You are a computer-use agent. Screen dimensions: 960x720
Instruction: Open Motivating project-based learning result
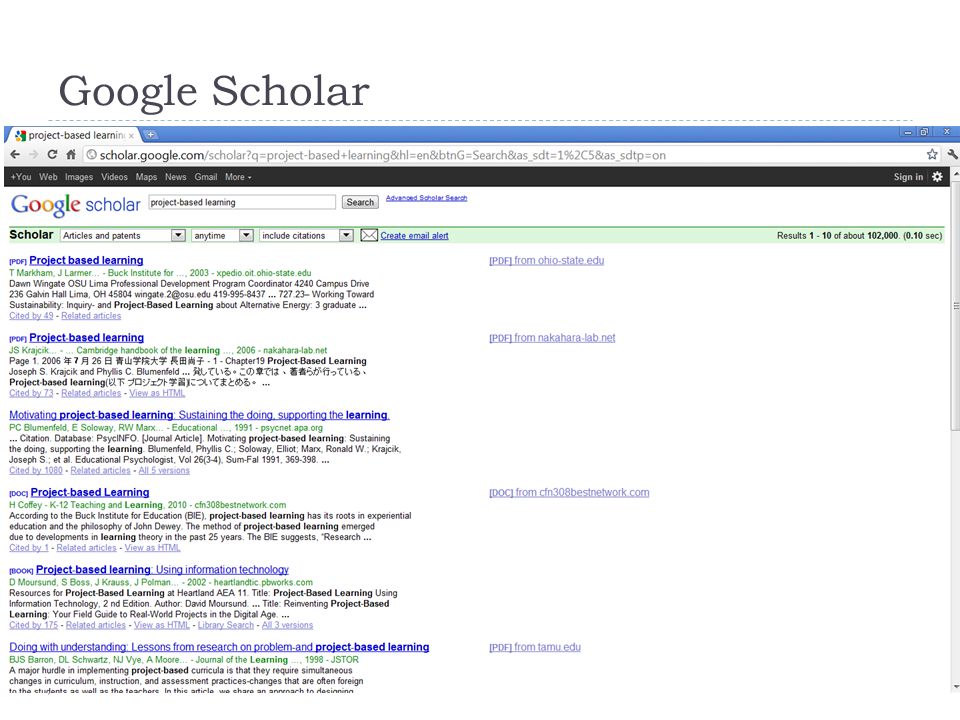tap(199, 415)
